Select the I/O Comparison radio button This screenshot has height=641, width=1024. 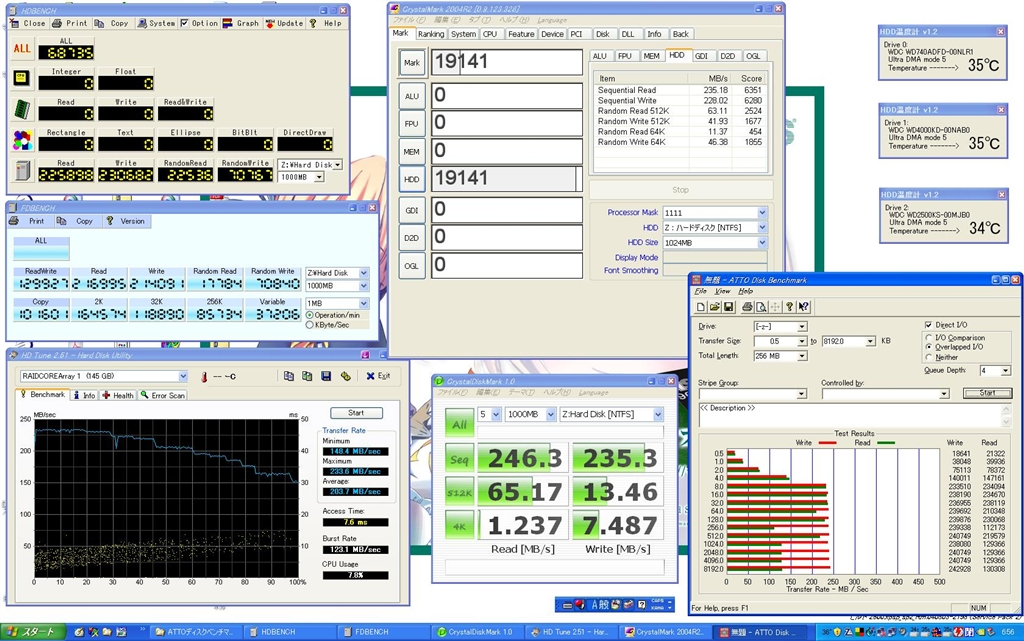pyautogui.click(x=929, y=338)
